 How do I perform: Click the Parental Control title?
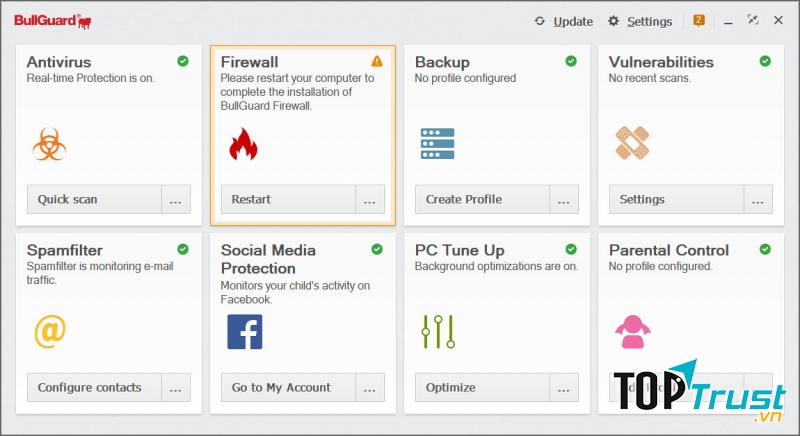click(669, 250)
